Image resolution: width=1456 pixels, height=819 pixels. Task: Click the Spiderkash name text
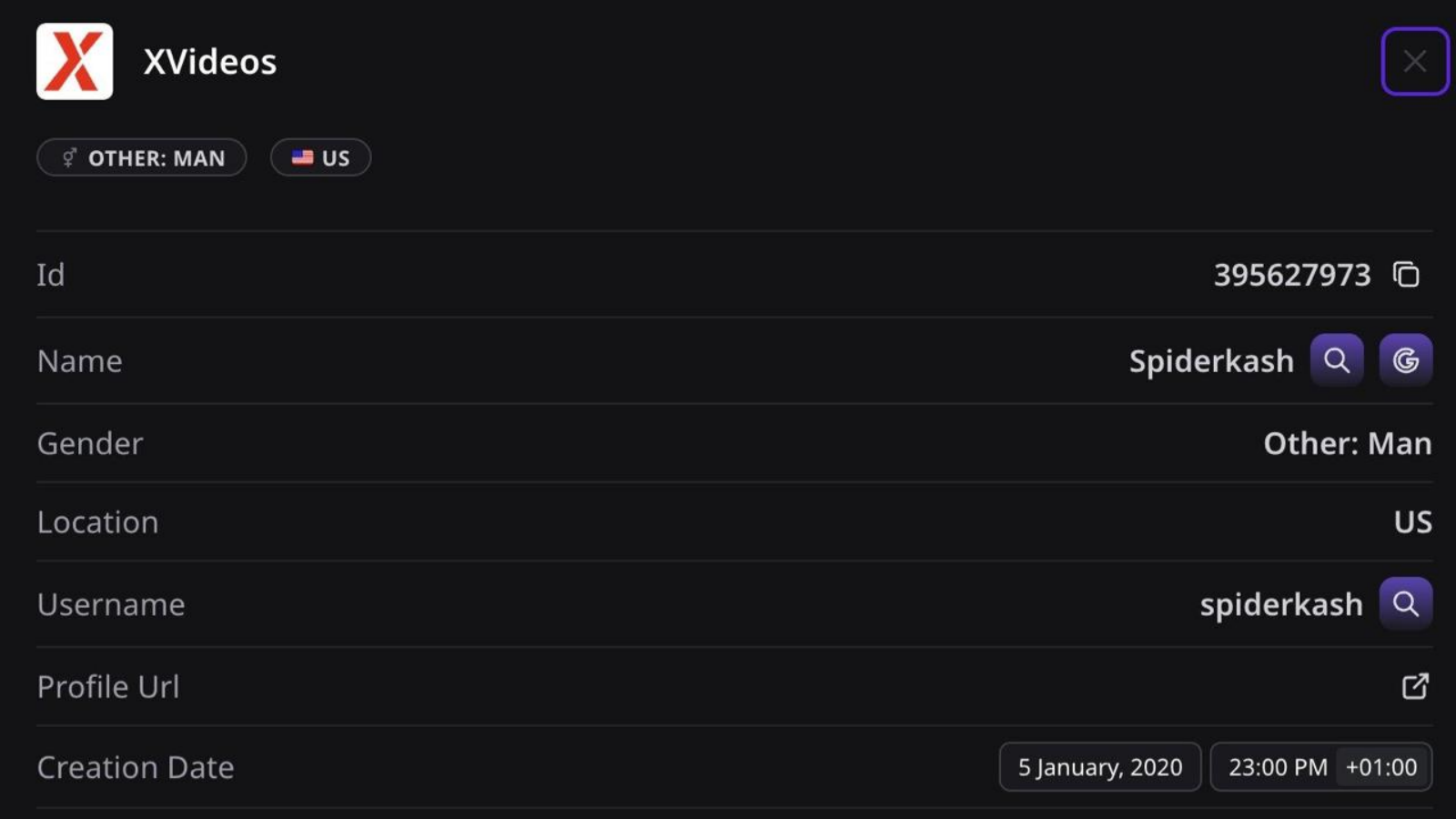(1210, 361)
